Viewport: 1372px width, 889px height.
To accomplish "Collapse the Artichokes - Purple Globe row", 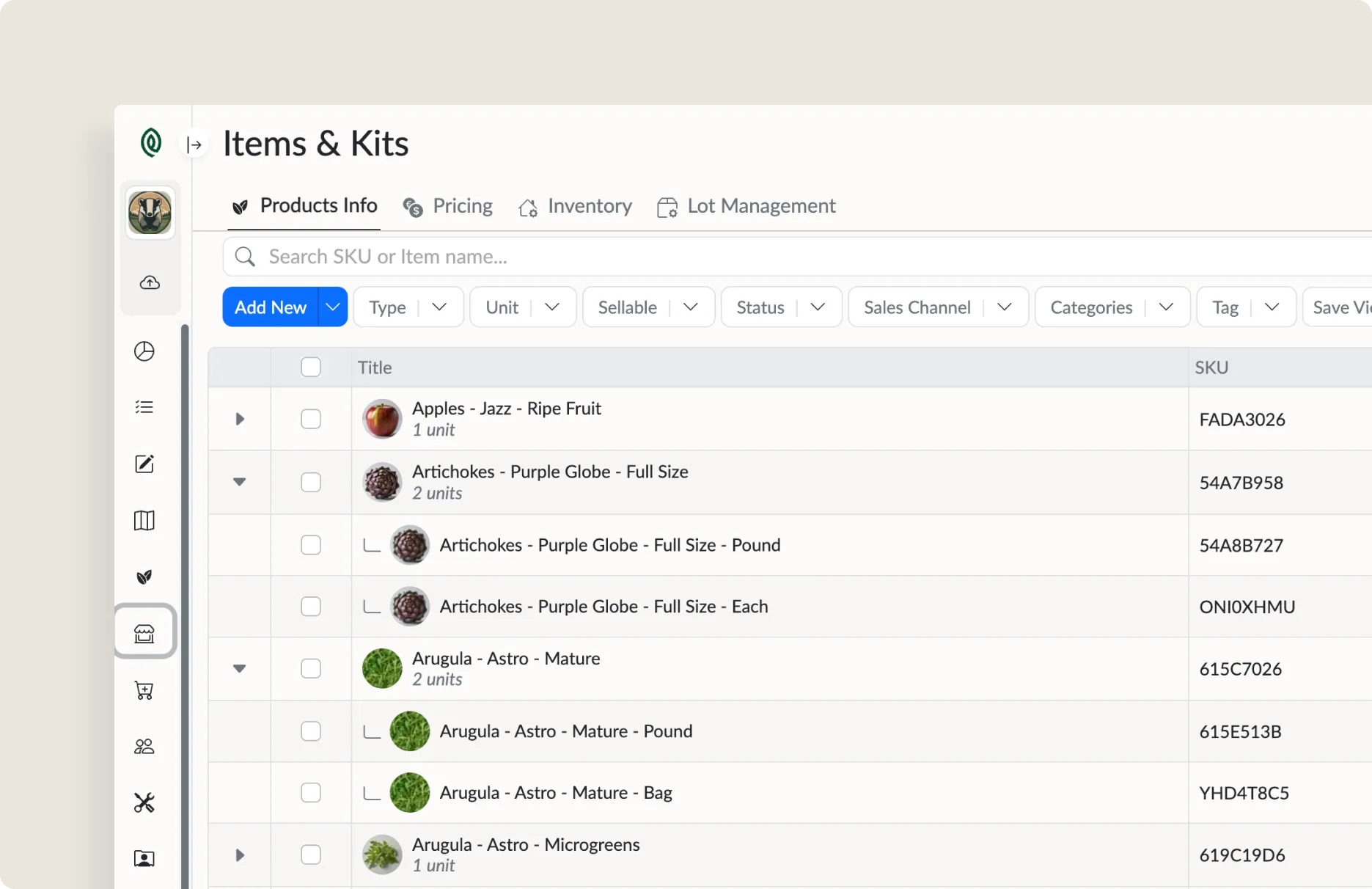I will tap(240, 482).
